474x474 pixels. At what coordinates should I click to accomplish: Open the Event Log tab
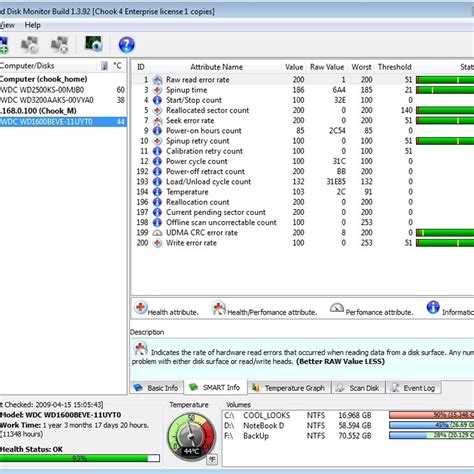point(414,388)
